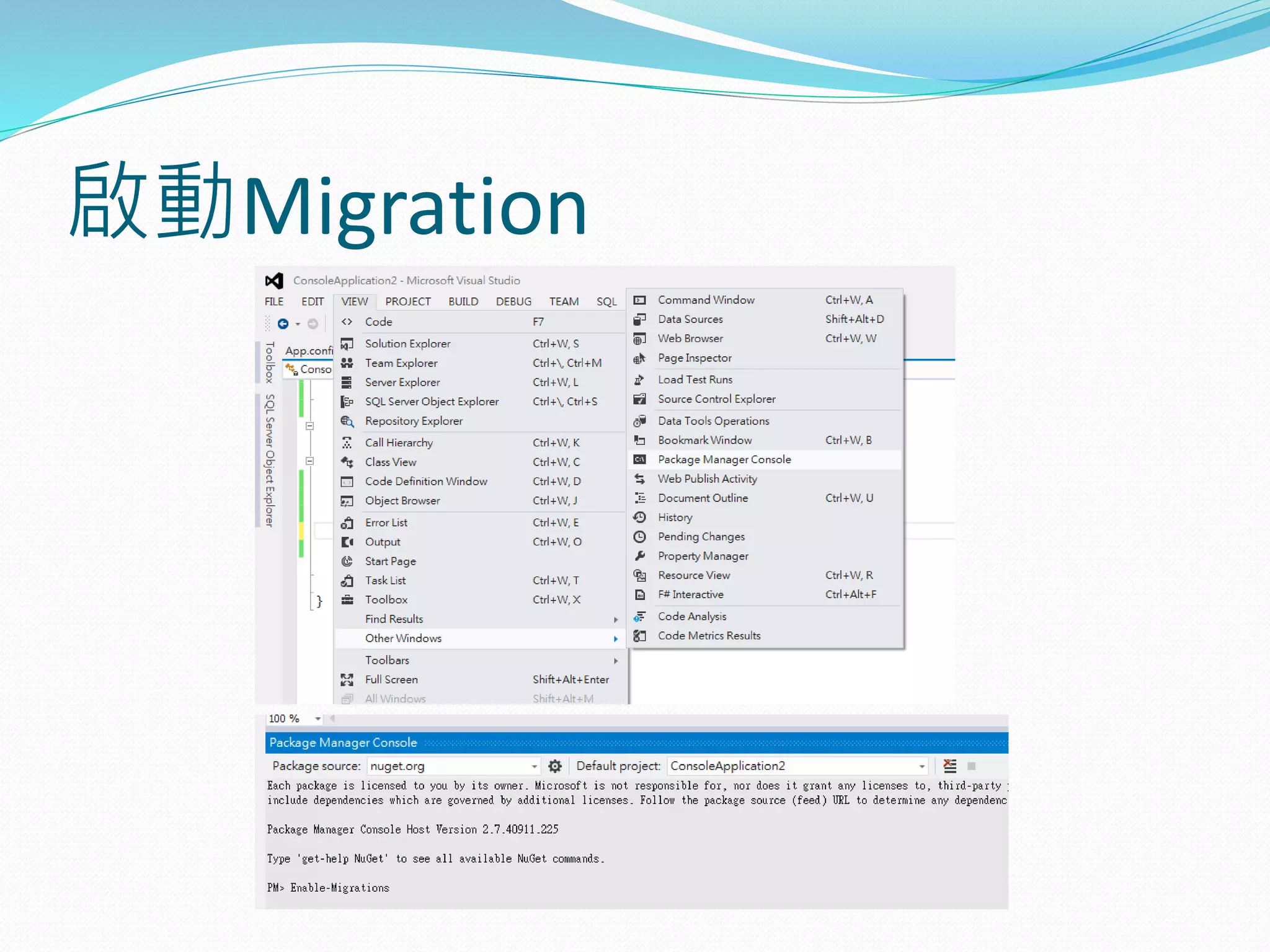Click the Property Manager wrench icon

click(640, 556)
